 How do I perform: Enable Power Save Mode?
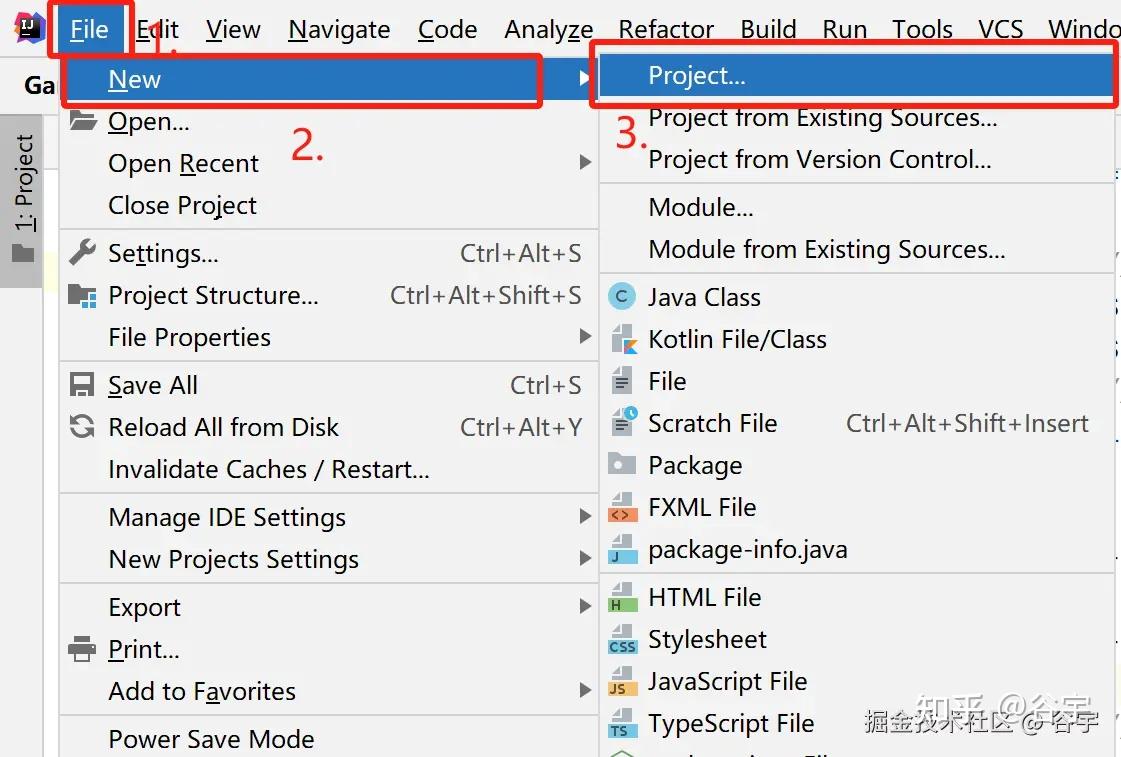point(211,740)
